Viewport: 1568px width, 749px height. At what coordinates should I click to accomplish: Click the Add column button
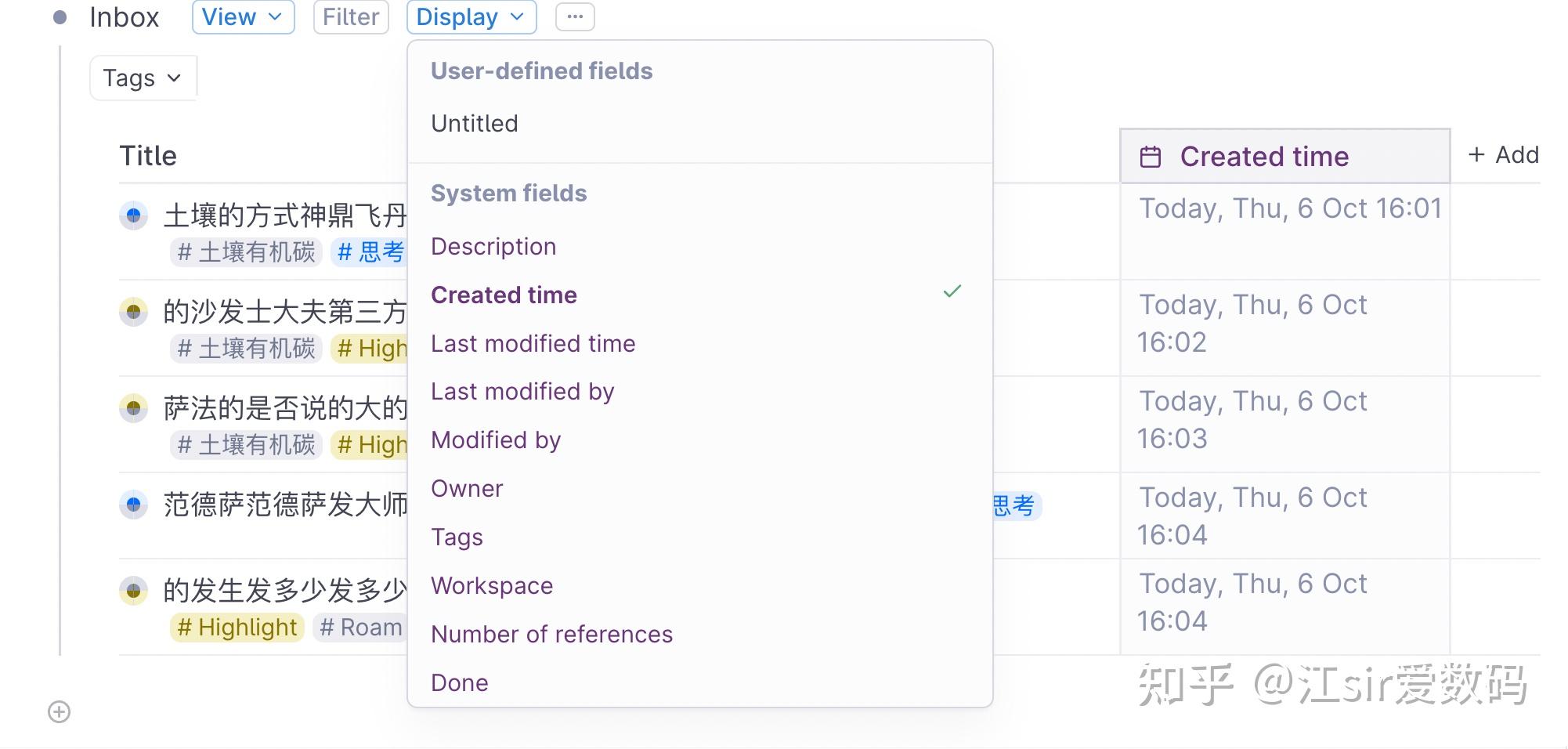pos(1503,155)
